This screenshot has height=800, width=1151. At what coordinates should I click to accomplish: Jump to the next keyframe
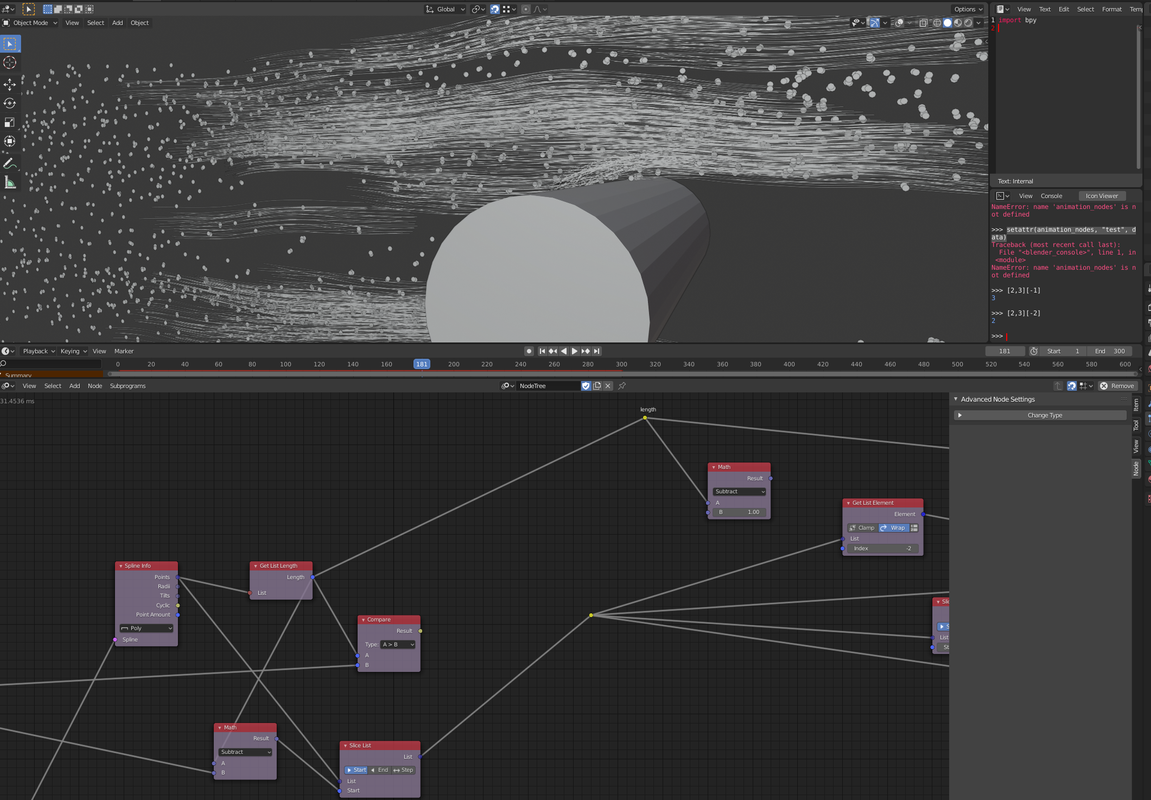[585, 351]
